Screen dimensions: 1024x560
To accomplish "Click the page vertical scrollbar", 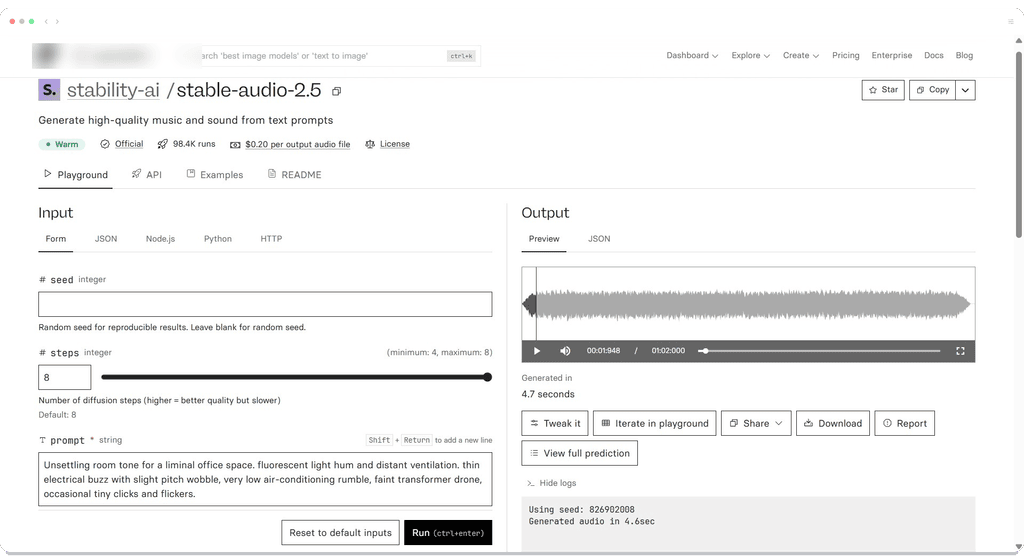I will coord(1019,144).
